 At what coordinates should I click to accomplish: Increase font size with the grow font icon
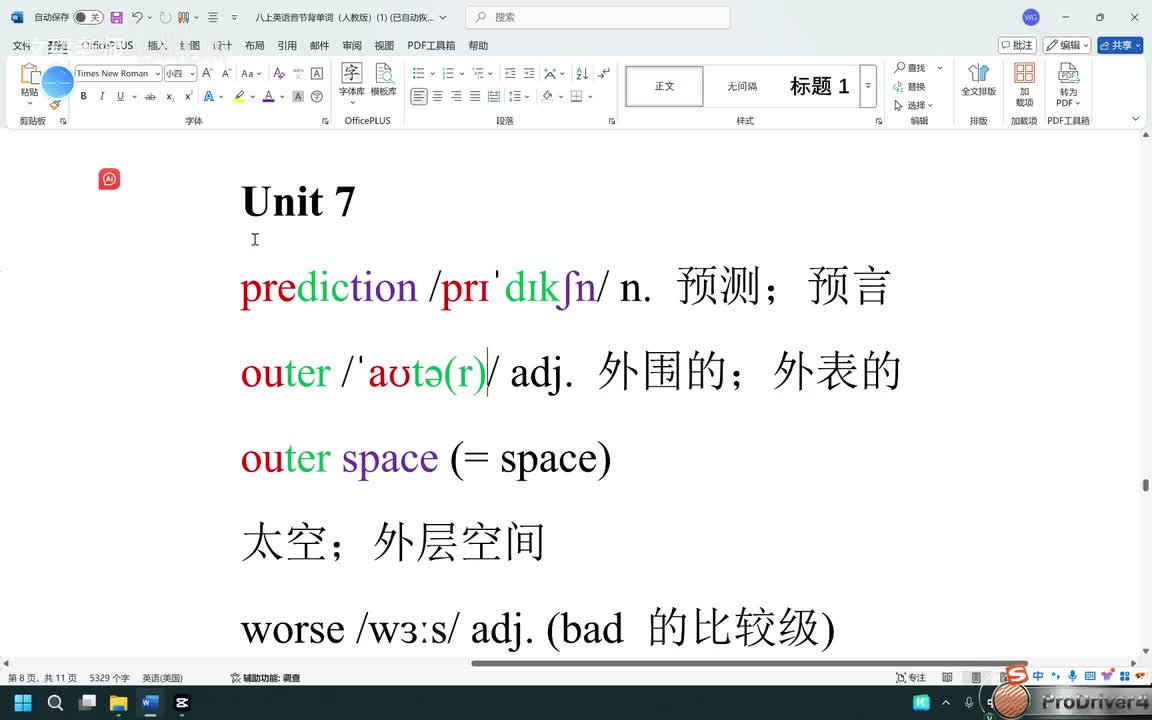click(x=208, y=73)
